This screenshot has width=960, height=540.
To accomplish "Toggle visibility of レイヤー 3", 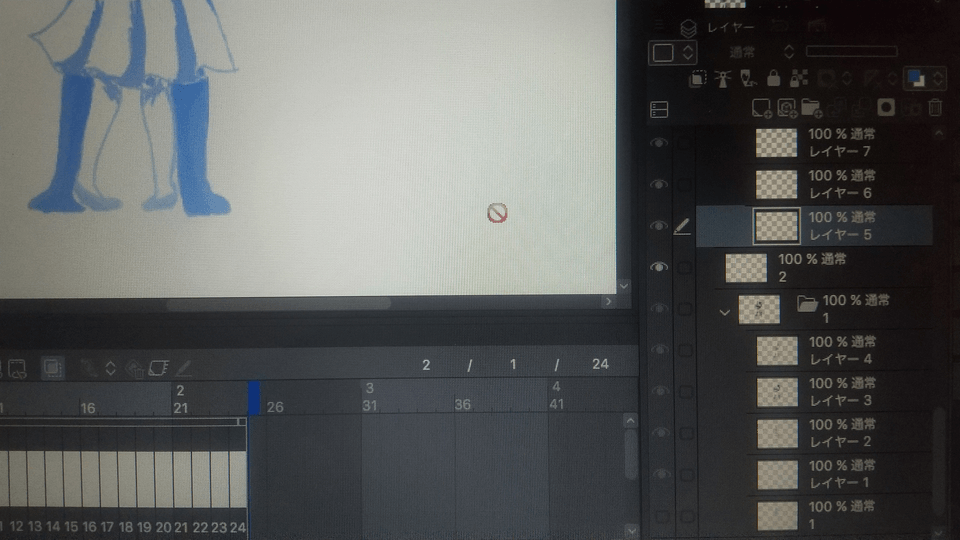I will point(659,391).
